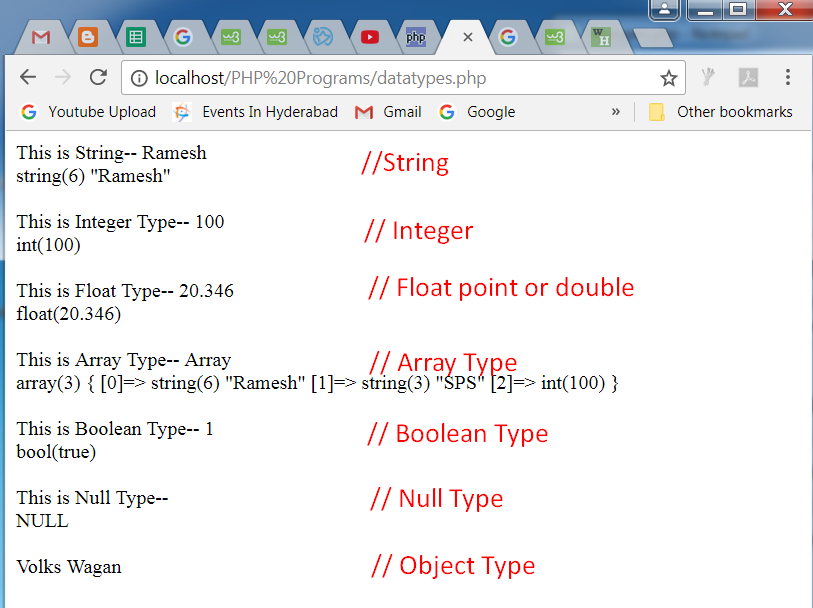Viewport: 813px width, 608px height.
Task: Open the PHP documentation tab
Action: (415, 35)
